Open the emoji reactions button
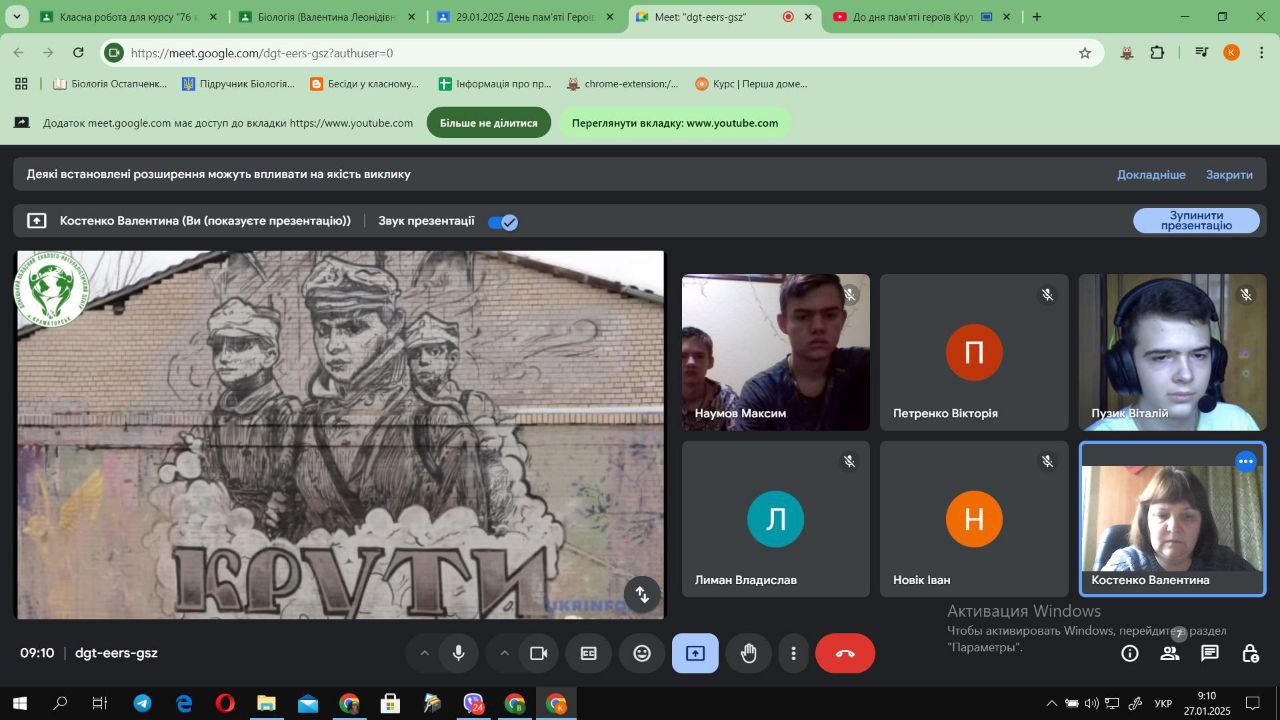This screenshot has height=720, width=1280. coord(642,653)
